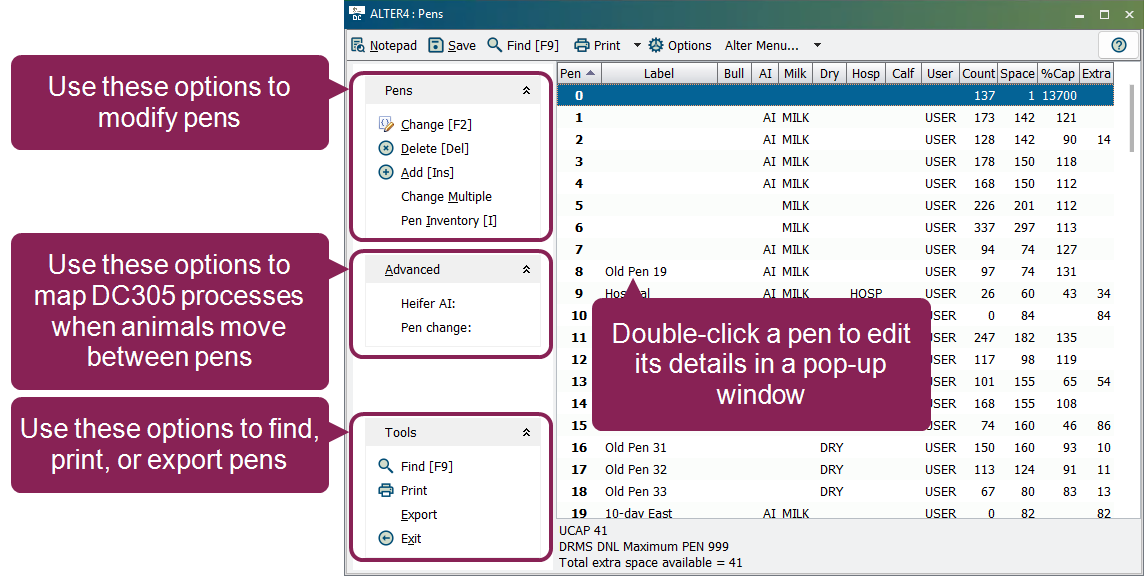
Task: Click Export in the Tools panel
Action: 419,514
